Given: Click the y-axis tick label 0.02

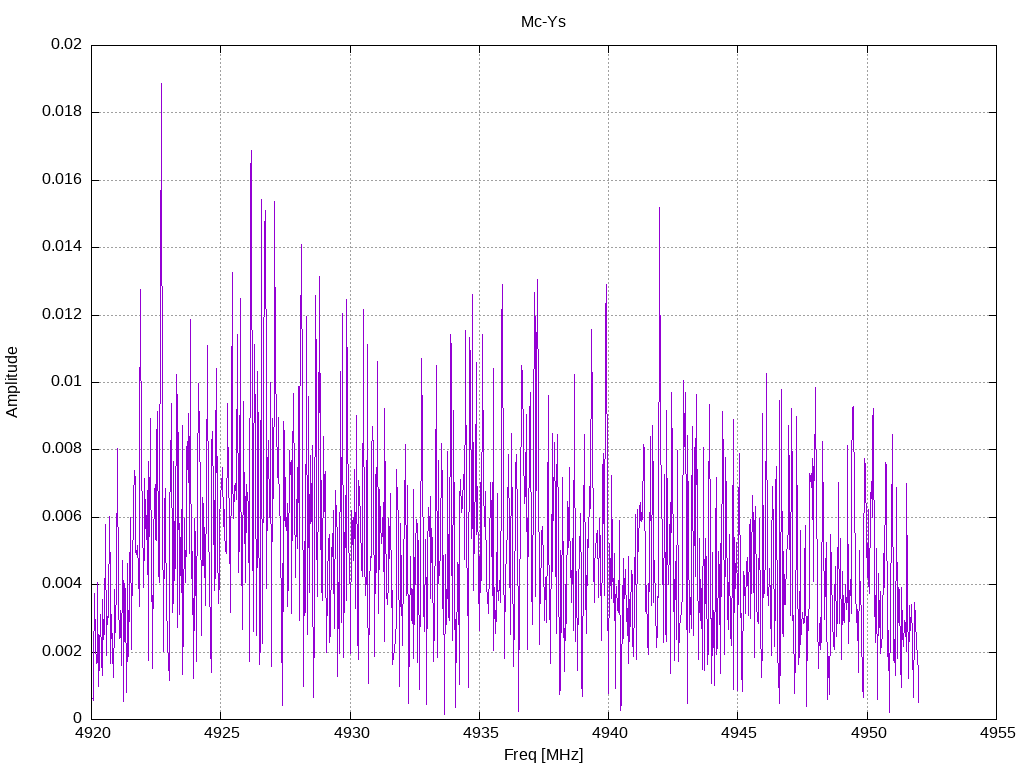Looking at the screenshot, I should (x=67, y=44).
